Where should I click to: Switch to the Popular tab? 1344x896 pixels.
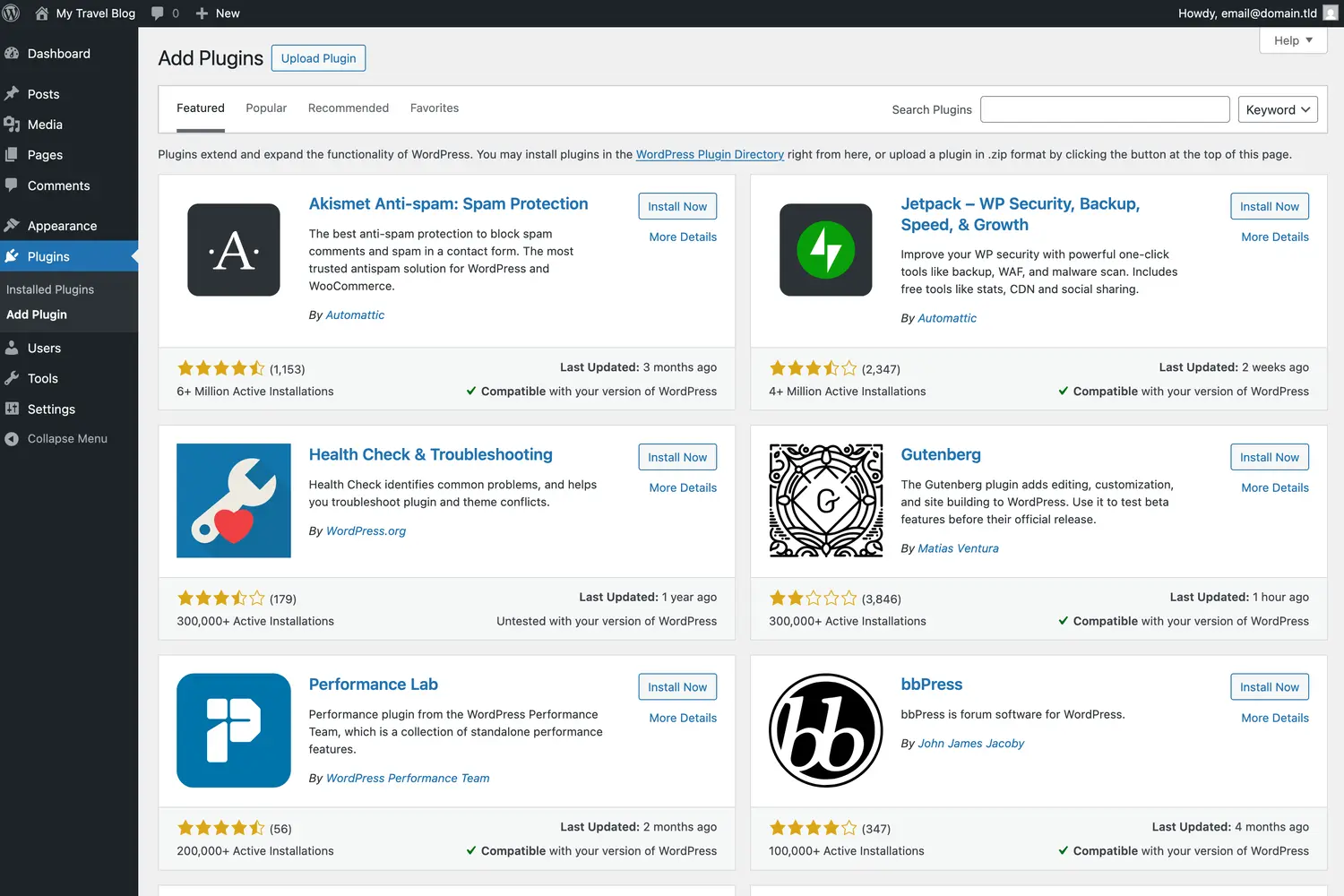tap(266, 108)
